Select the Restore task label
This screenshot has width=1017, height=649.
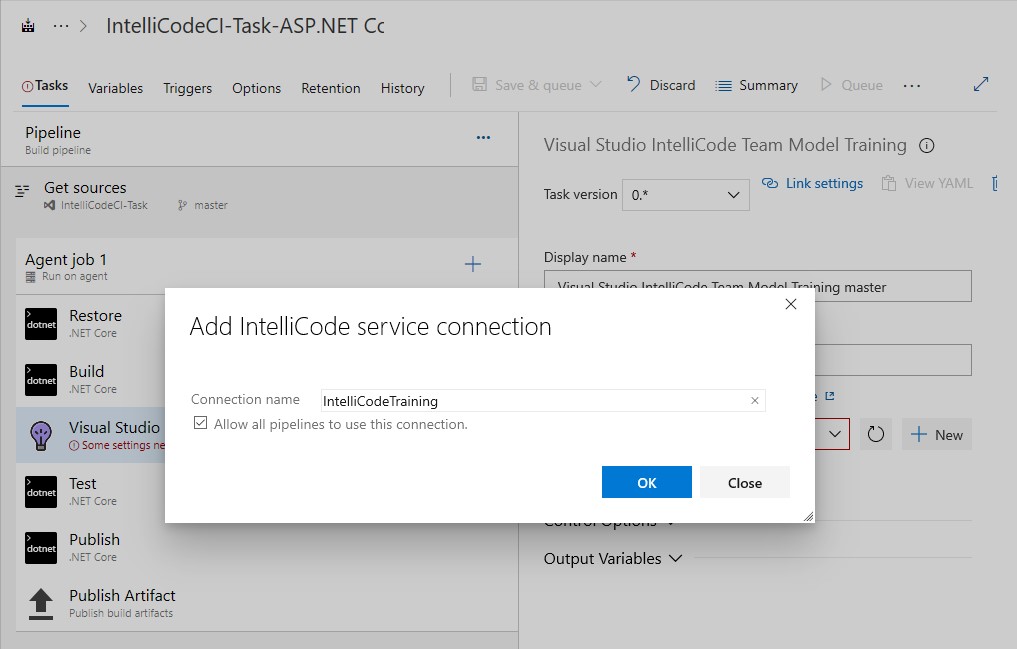95,316
